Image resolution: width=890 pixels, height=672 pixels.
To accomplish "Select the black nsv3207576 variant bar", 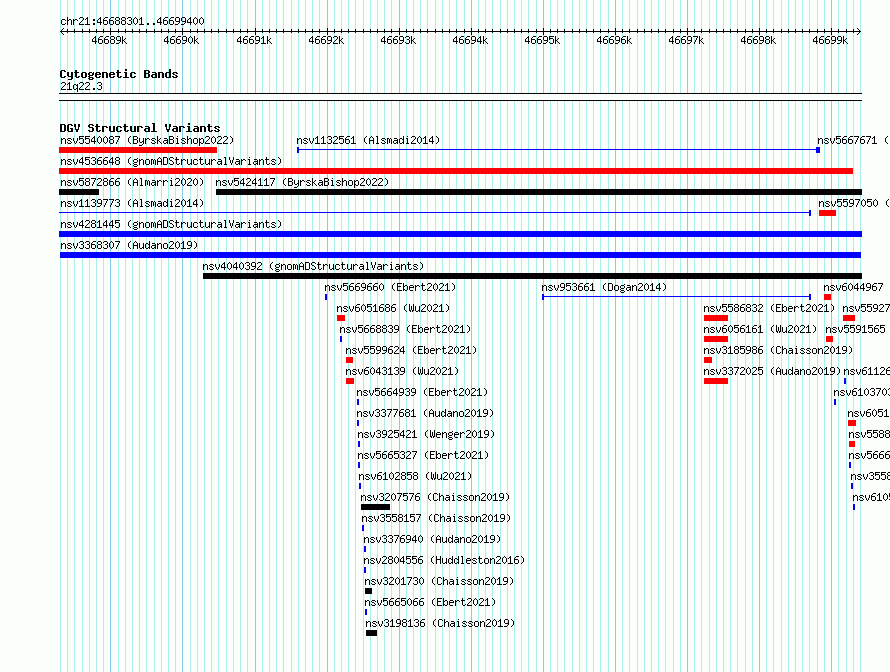I will (x=375, y=507).
